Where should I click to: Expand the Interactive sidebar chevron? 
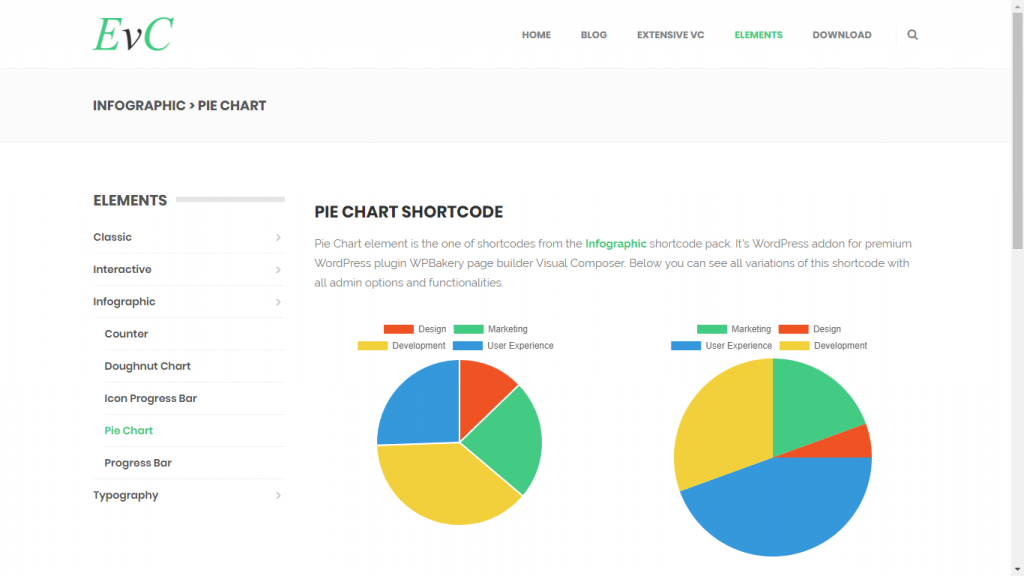[278, 270]
